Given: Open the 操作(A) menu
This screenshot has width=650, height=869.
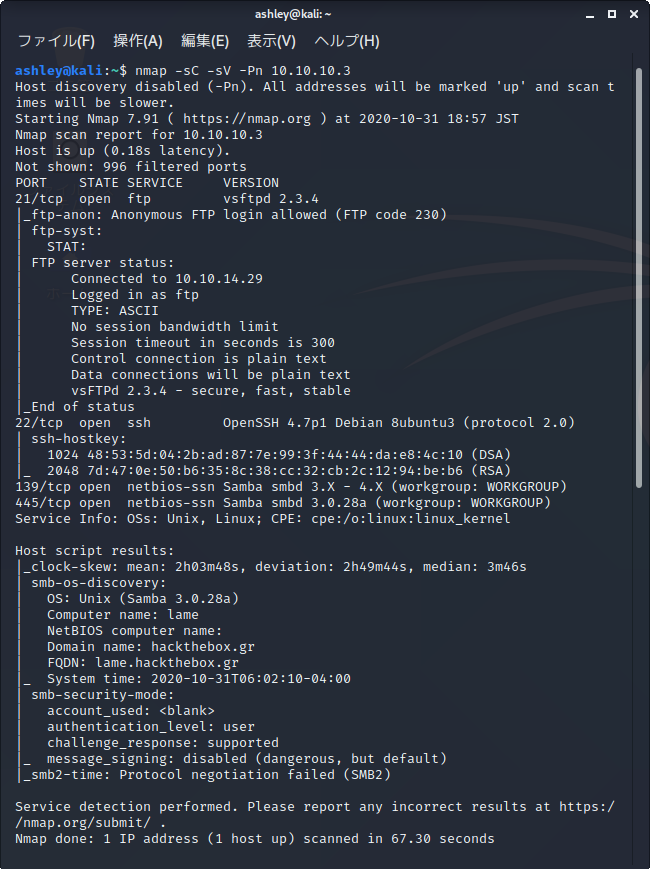Looking at the screenshot, I should [x=136, y=41].
